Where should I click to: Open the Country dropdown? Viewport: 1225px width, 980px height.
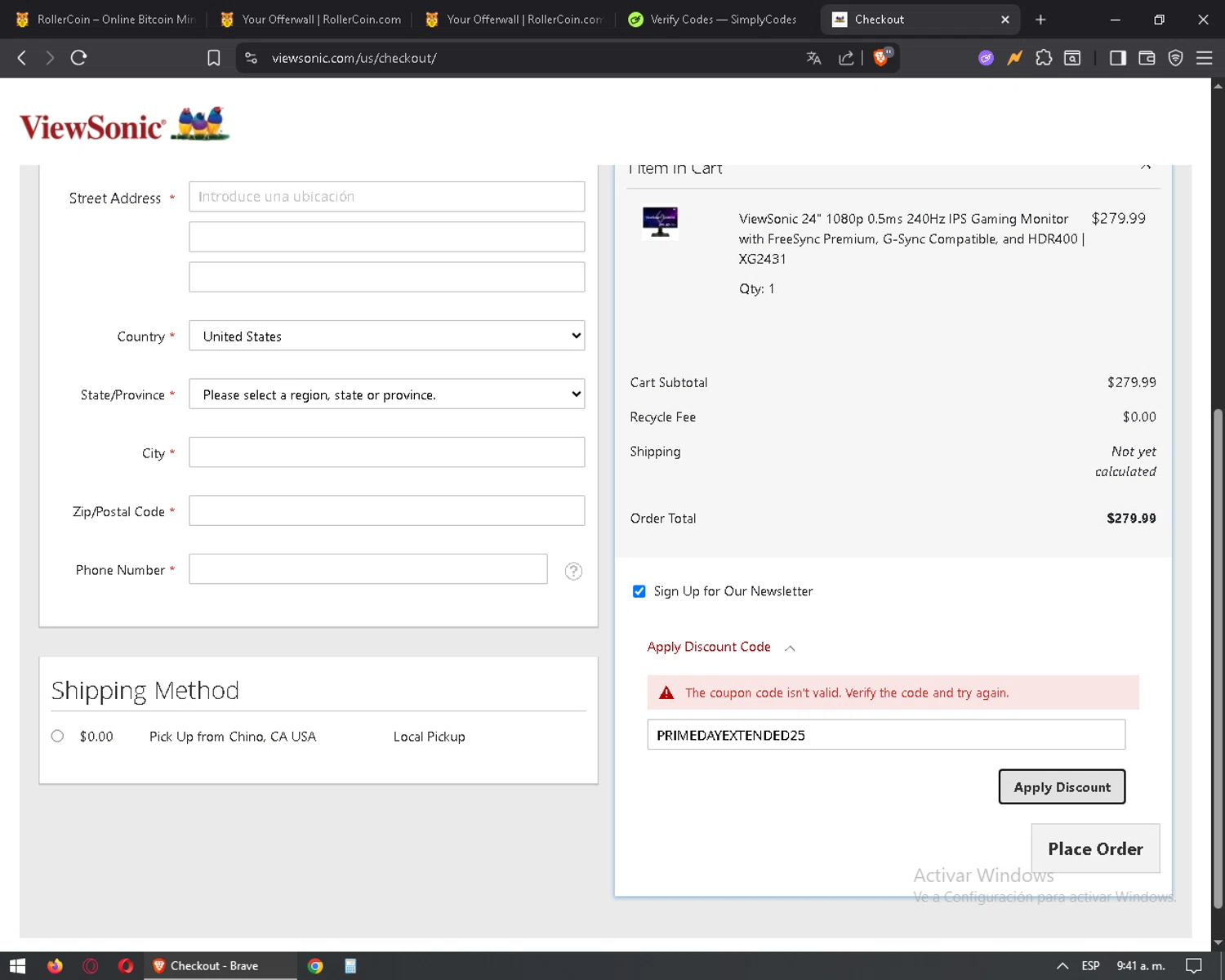pyautogui.click(x=387, y=336)
